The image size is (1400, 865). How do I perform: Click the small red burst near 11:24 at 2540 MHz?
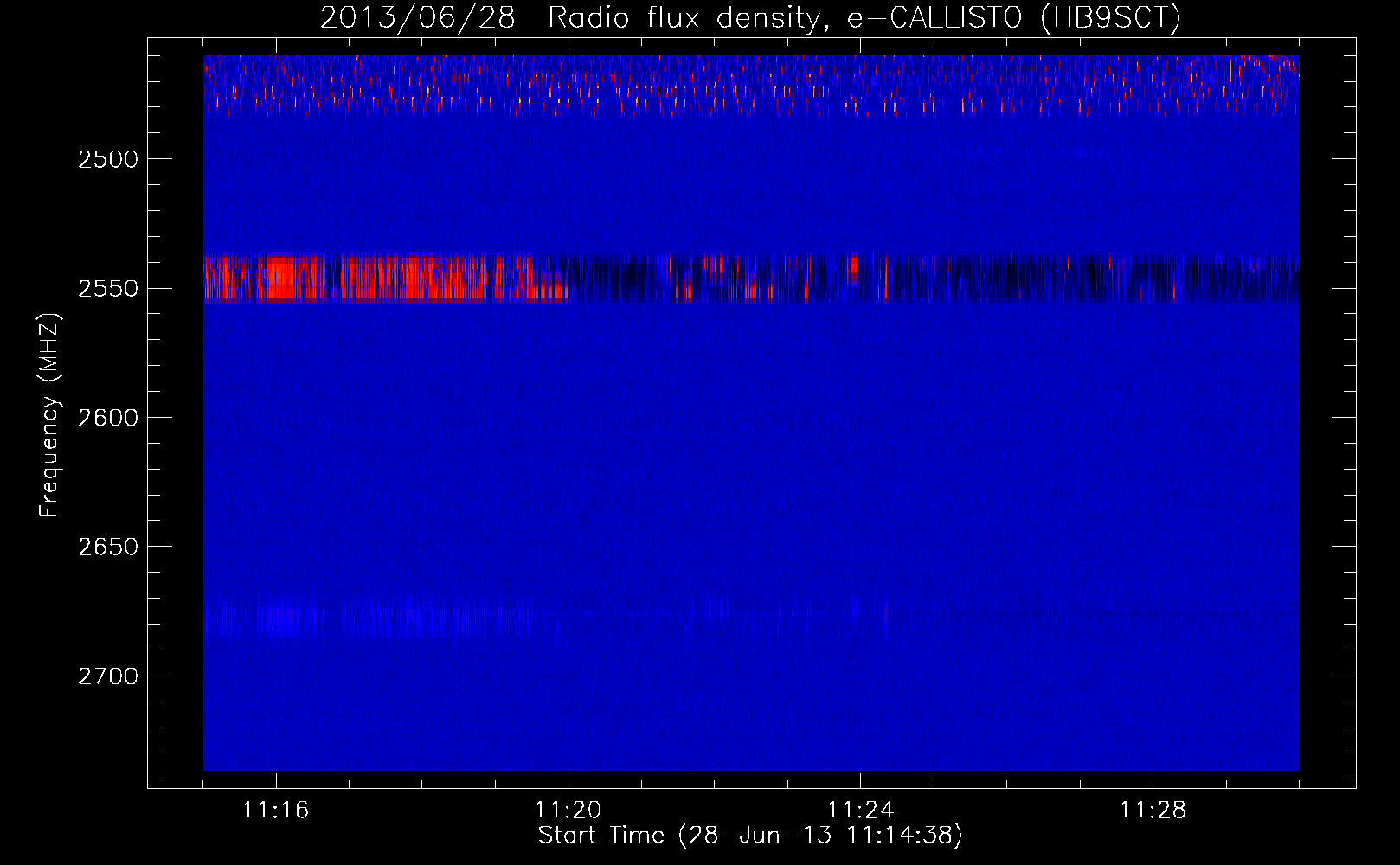(x=854, y=267)
